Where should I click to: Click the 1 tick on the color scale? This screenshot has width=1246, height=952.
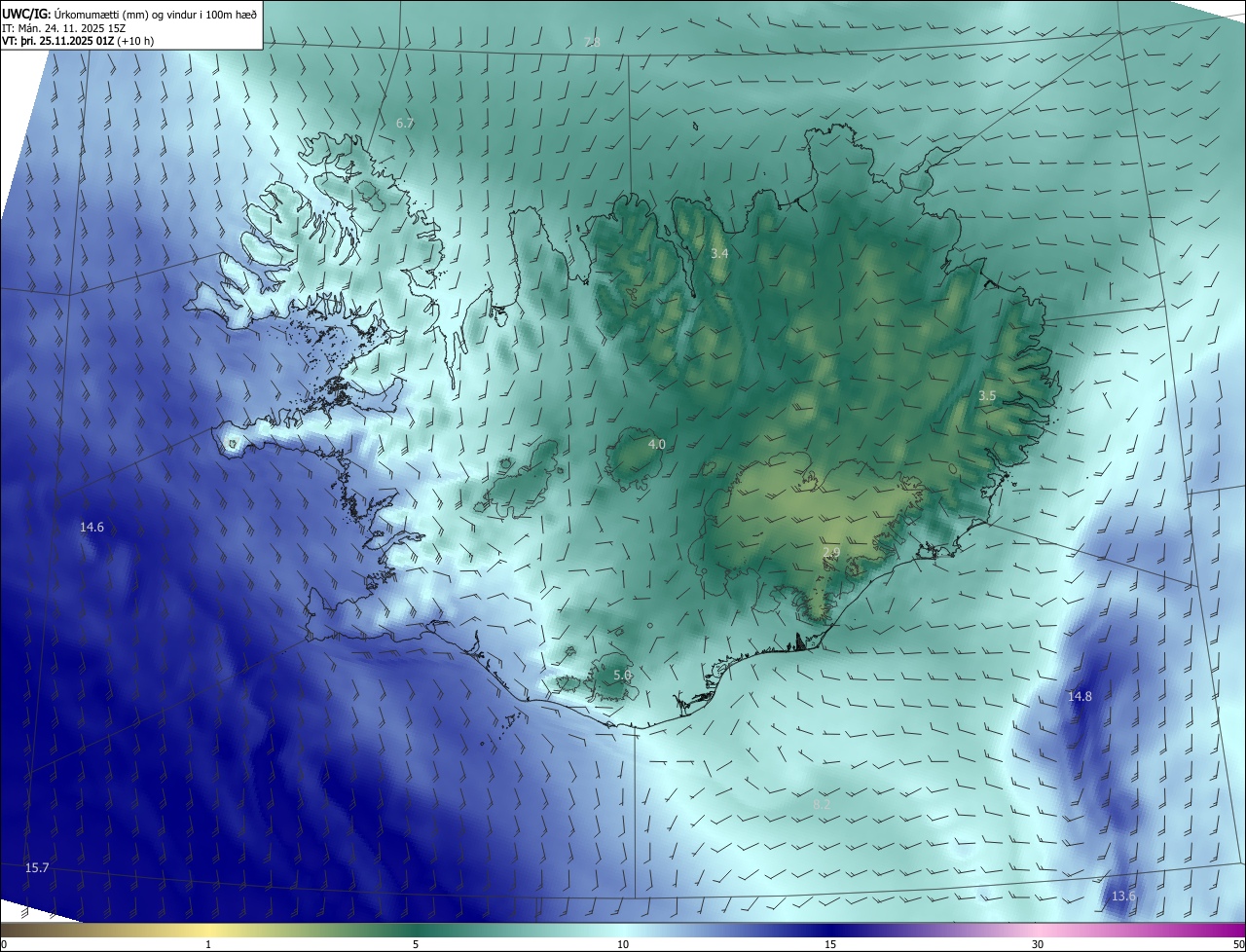[209, 944]
